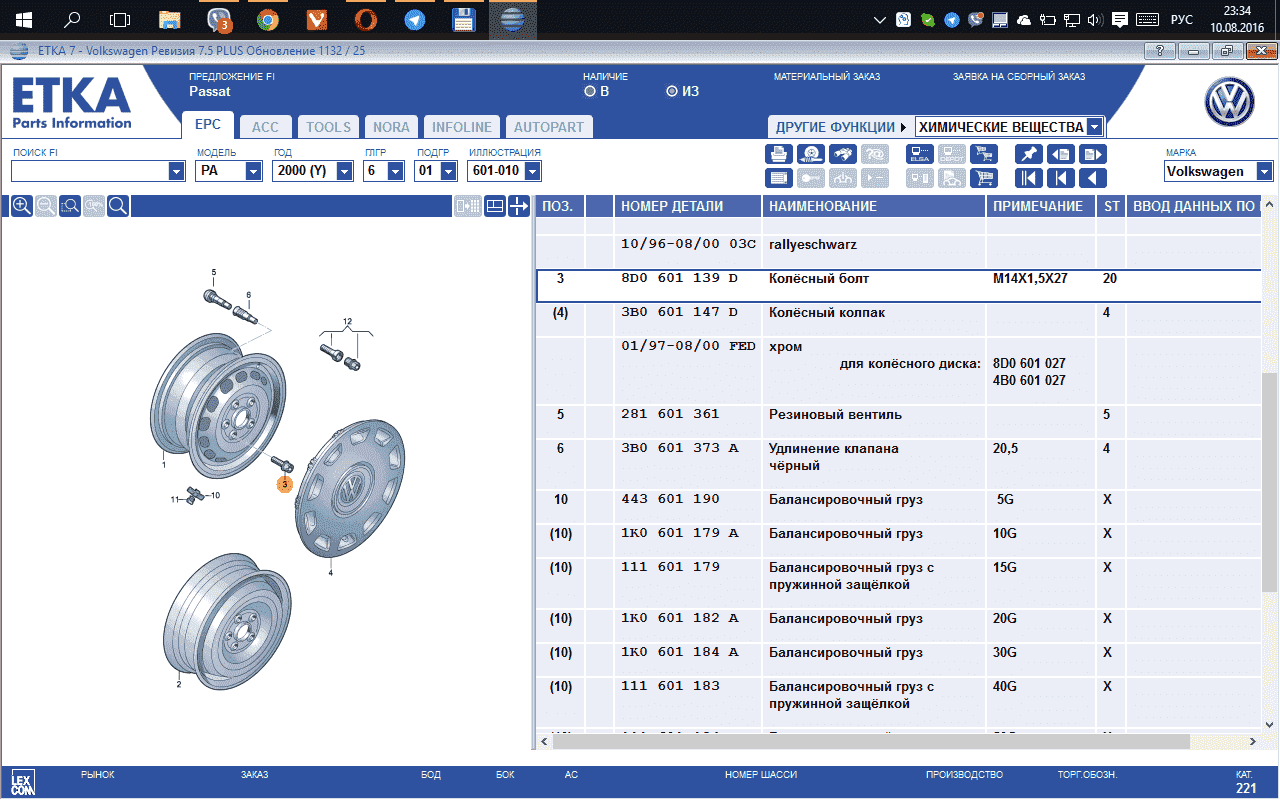Screen dimensions: 1280x800
Task: Go to previous illustration page icon
Action: tap(1060, 154)
